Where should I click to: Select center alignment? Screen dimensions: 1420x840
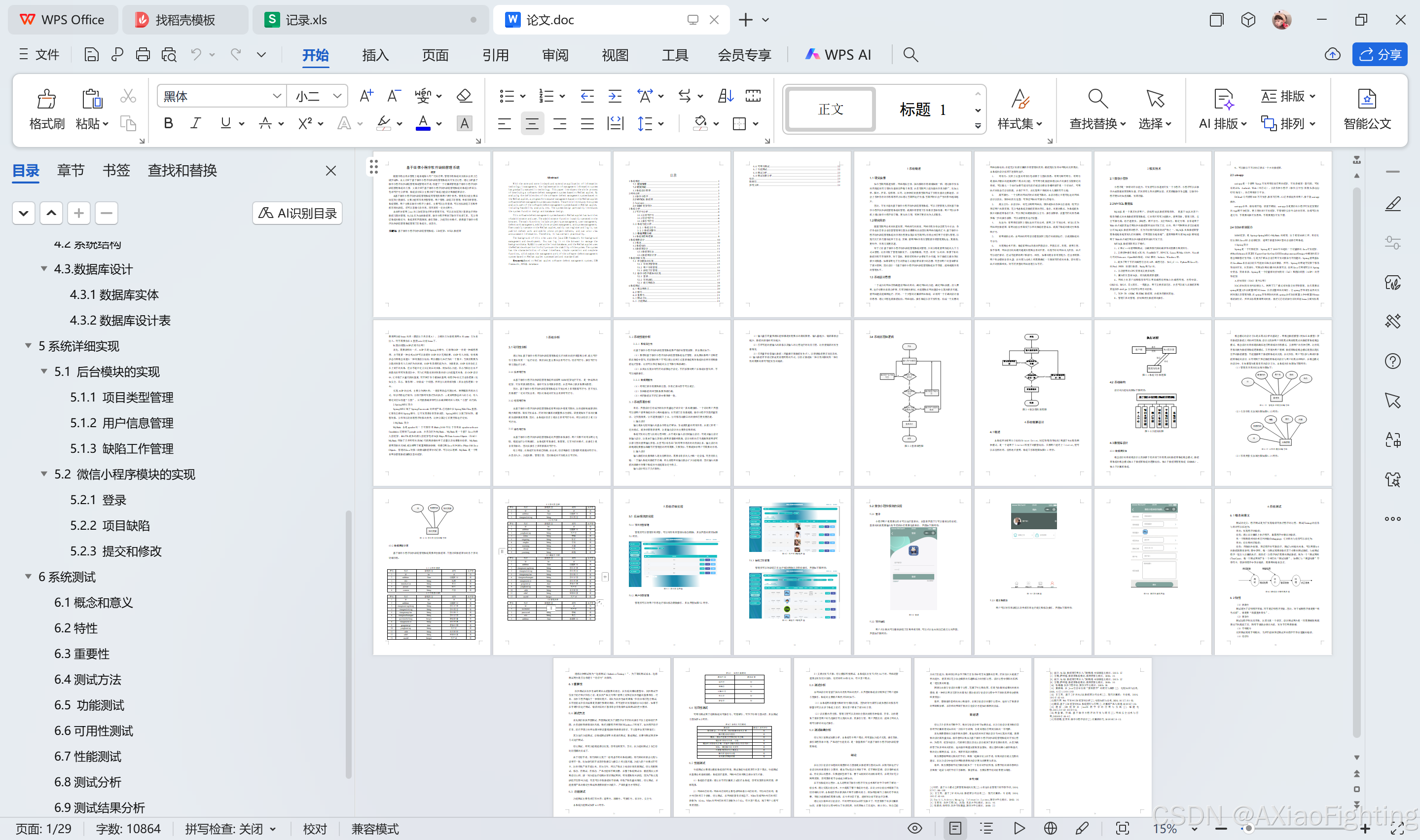[x=531, y=123]
